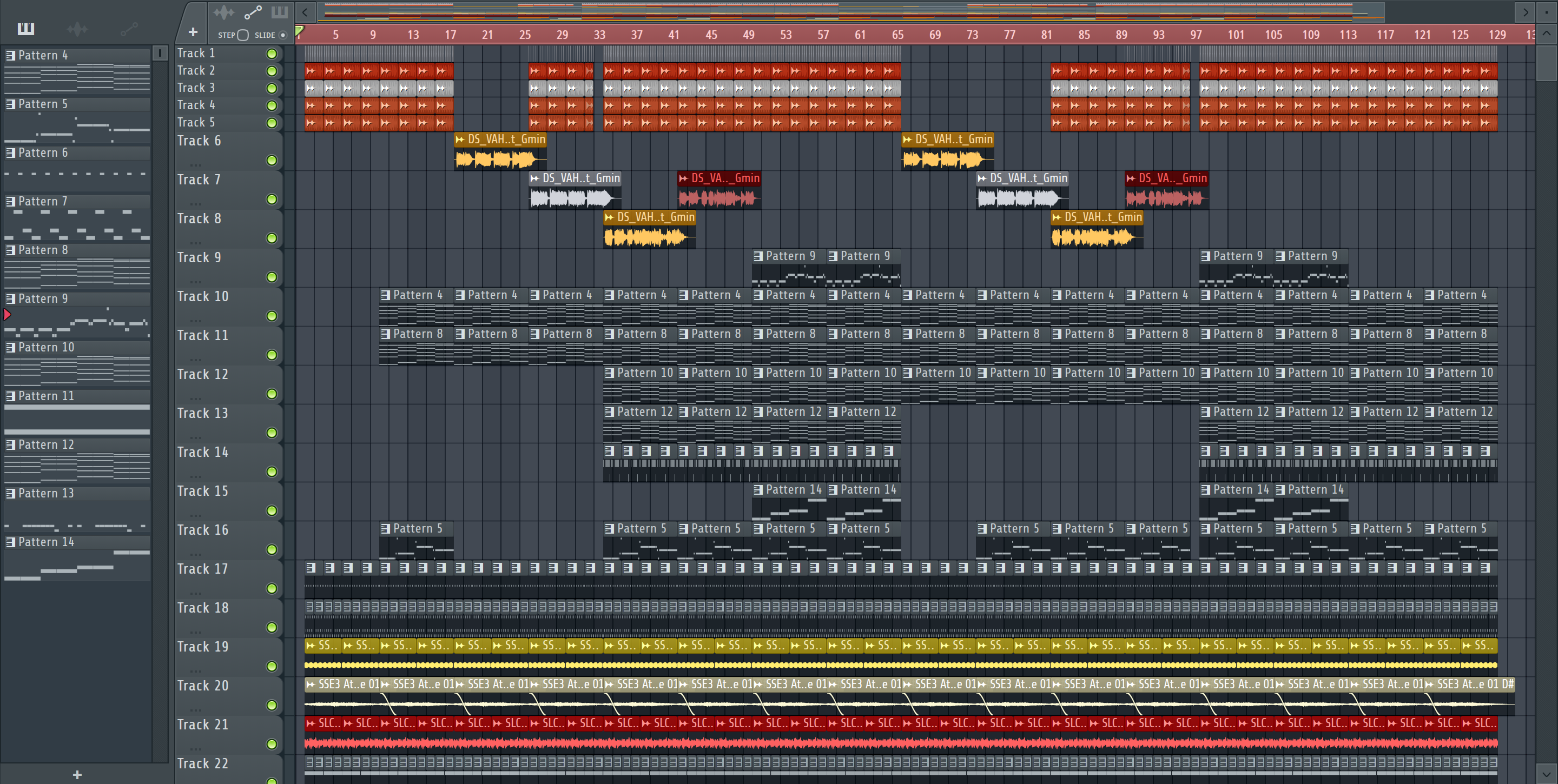Image resolution: width=1558 pixels, height=784 pixels.
Task: Open clip menu of DS_VAH..t_Gmin on Track 6 near bar 18
Action: [x=460, y=139]
